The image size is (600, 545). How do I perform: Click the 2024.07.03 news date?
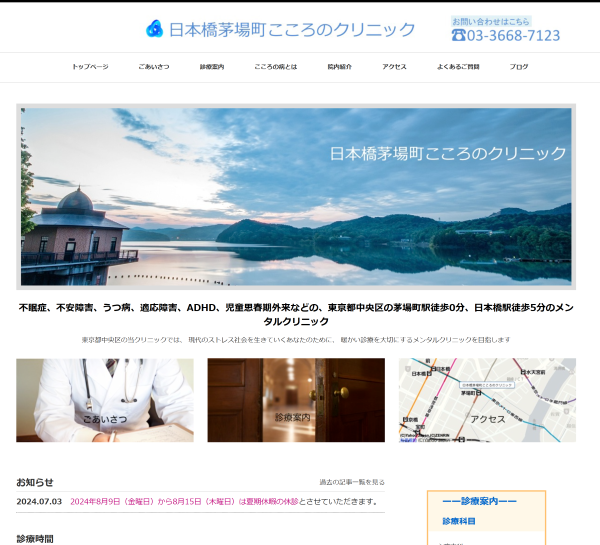pyautogui.click(x=39, y=501)
